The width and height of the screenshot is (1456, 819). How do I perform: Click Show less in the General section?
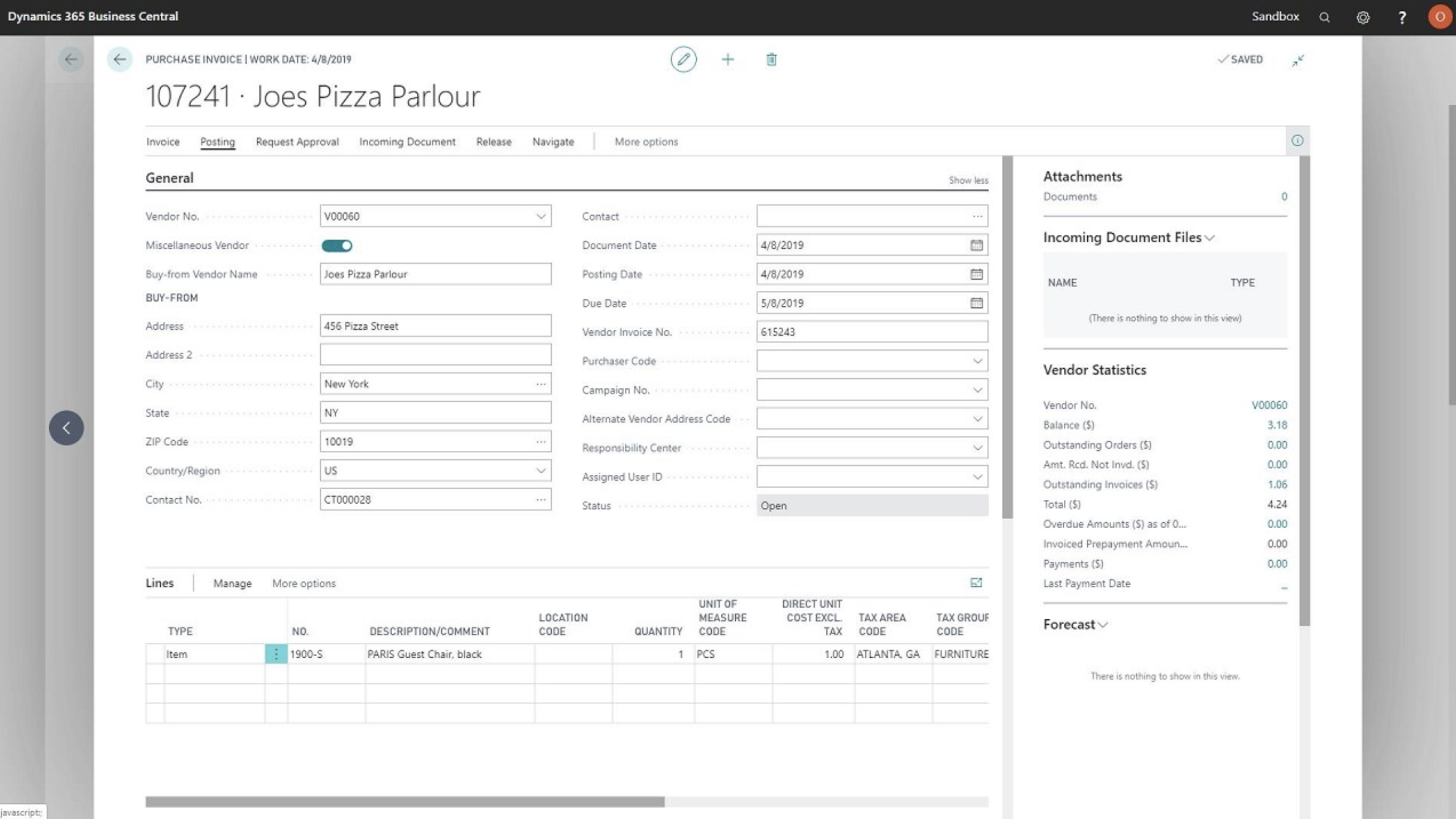pos(968,180)
